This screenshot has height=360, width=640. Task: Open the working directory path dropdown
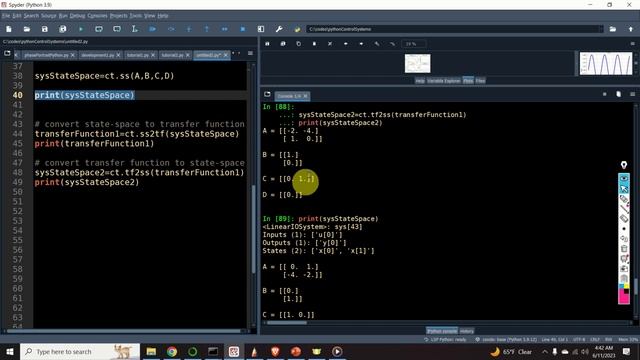point(600,29)
